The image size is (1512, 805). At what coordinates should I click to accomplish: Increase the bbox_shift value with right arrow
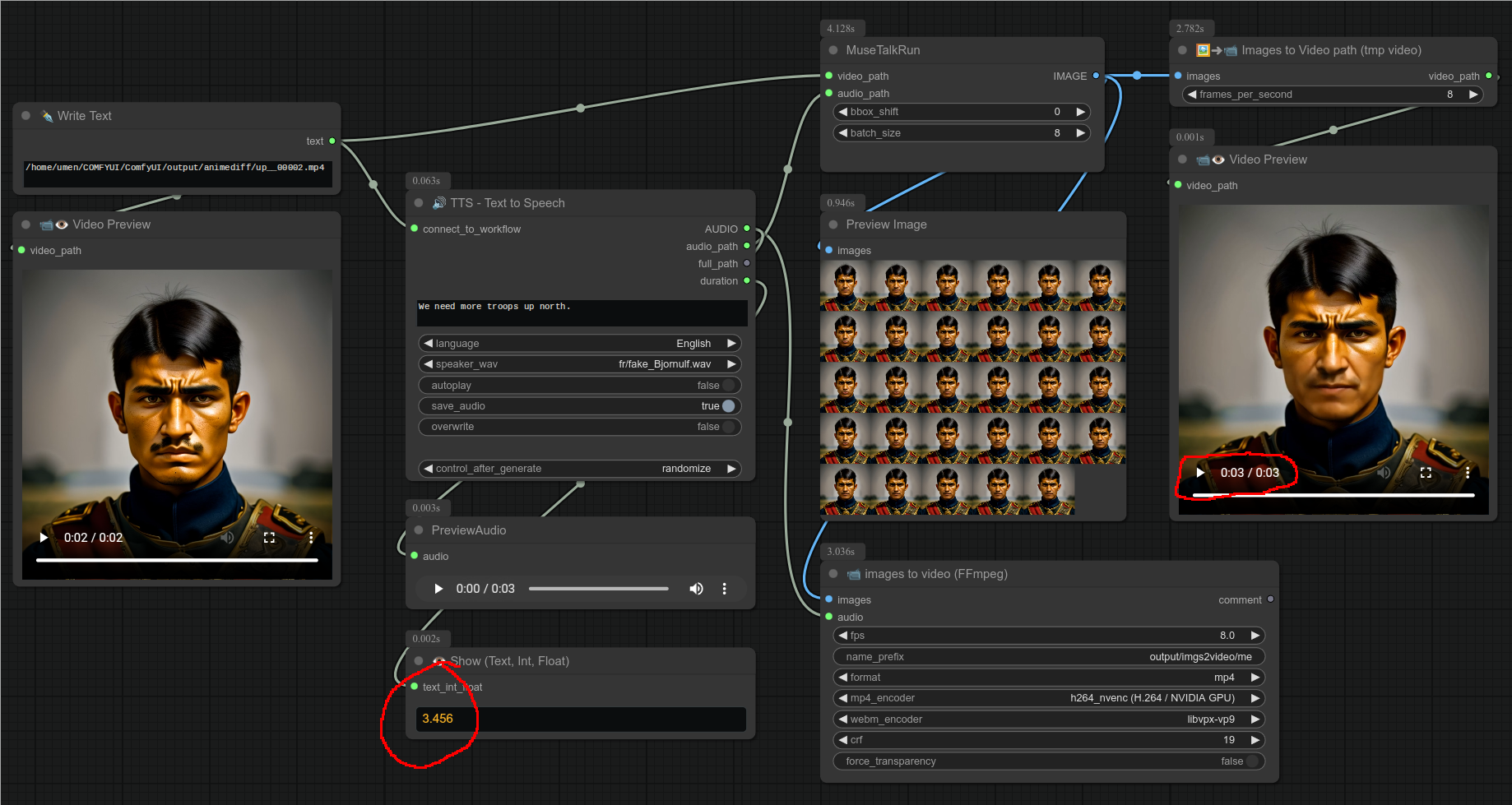1081,112
